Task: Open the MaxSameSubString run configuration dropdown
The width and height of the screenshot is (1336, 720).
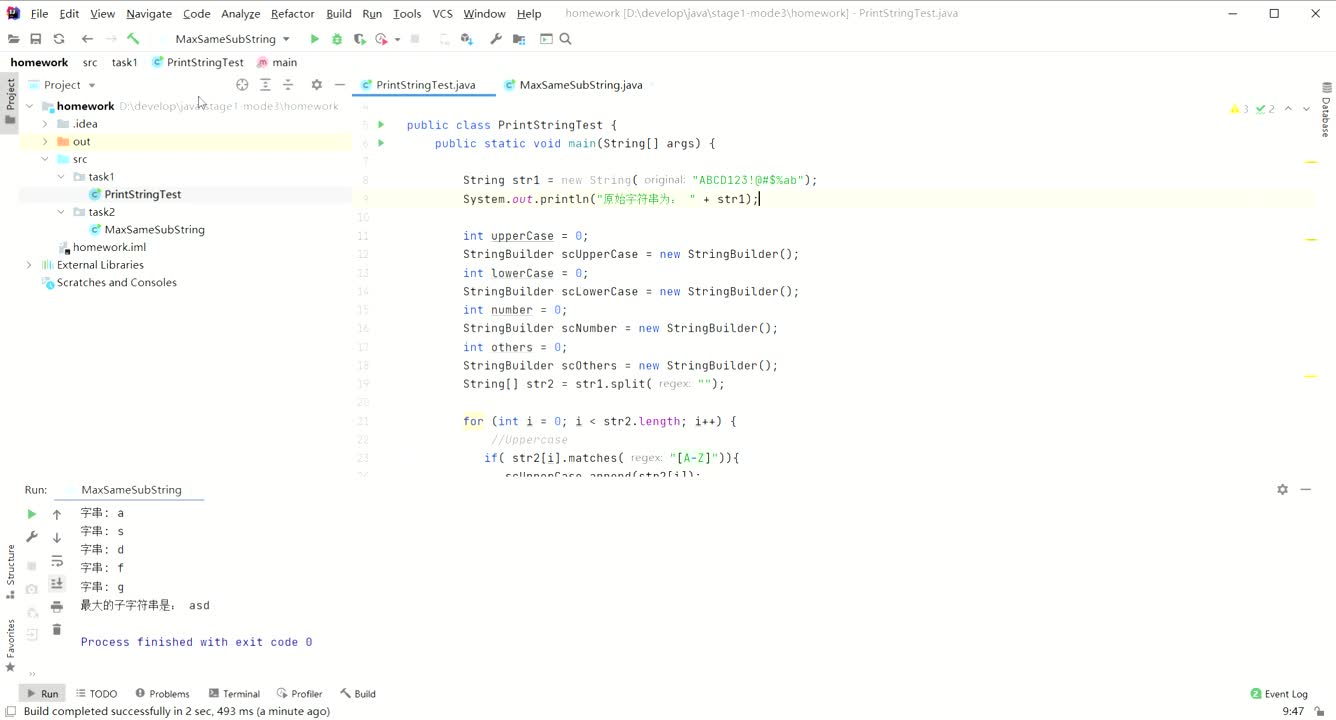Action: (232, 39)
